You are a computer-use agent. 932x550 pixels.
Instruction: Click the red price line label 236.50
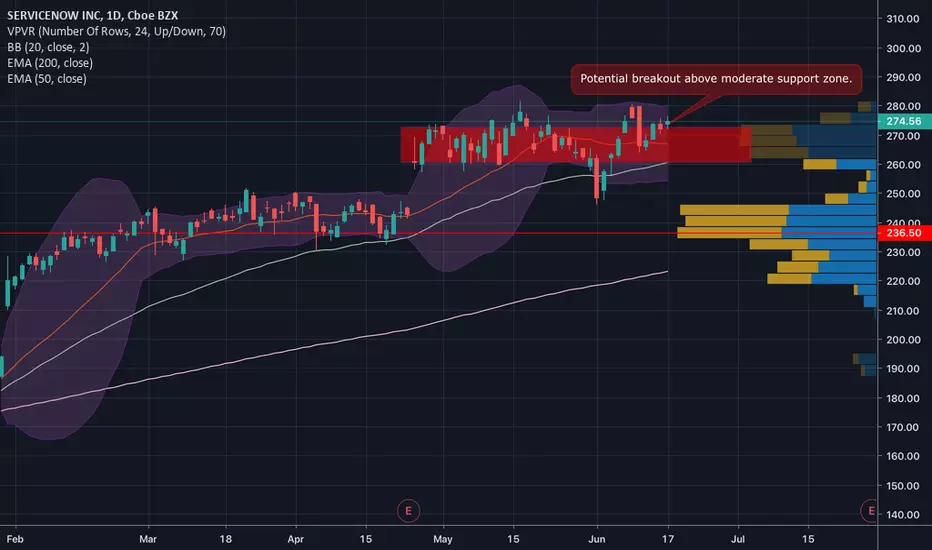pos(904,232)
